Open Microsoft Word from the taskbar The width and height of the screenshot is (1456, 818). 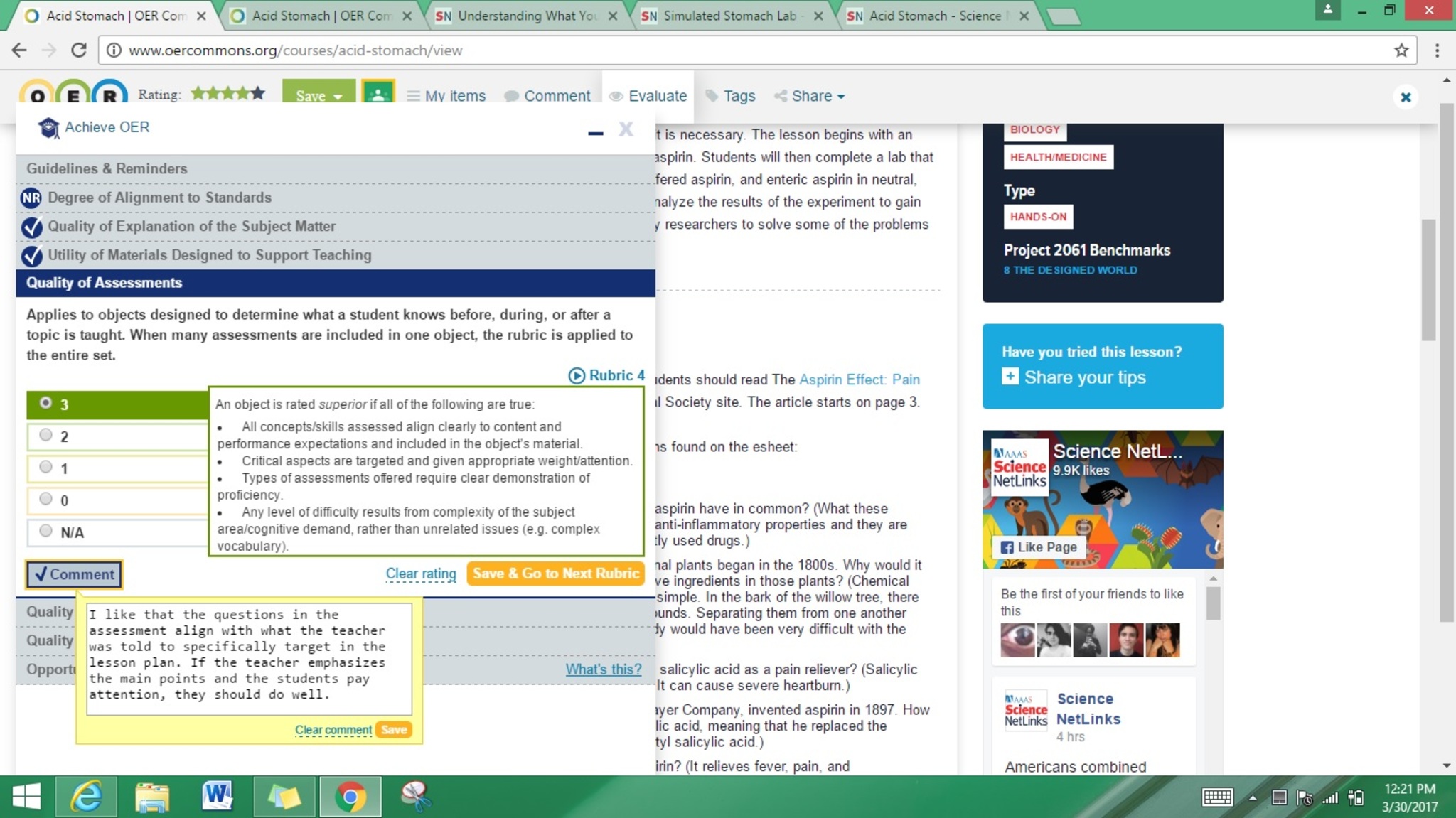coord(217,796)
